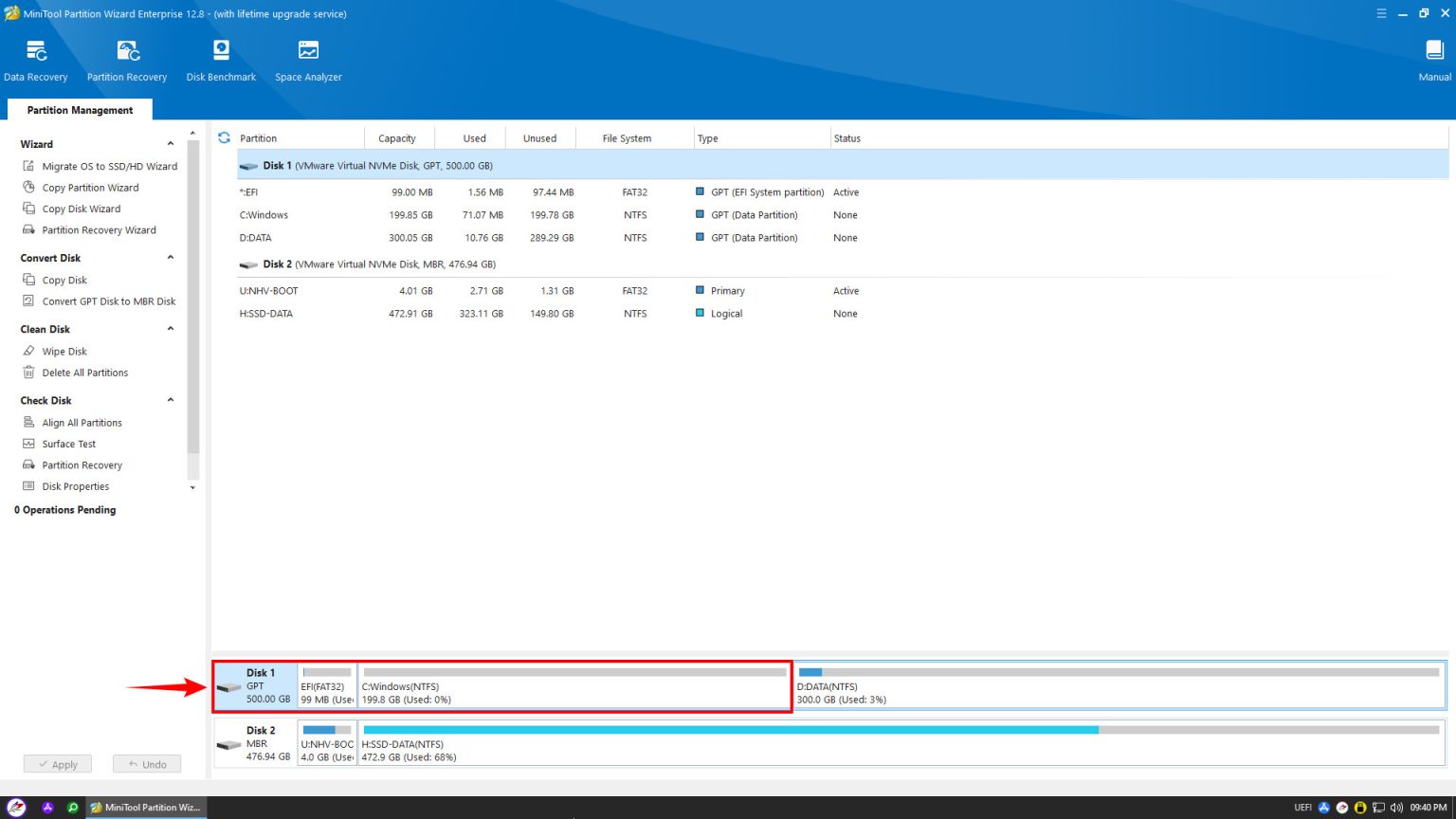Click the Undo button
The width and height of the screenshot is (1456, 819).
pyautogui.click(x=146, y=764)
